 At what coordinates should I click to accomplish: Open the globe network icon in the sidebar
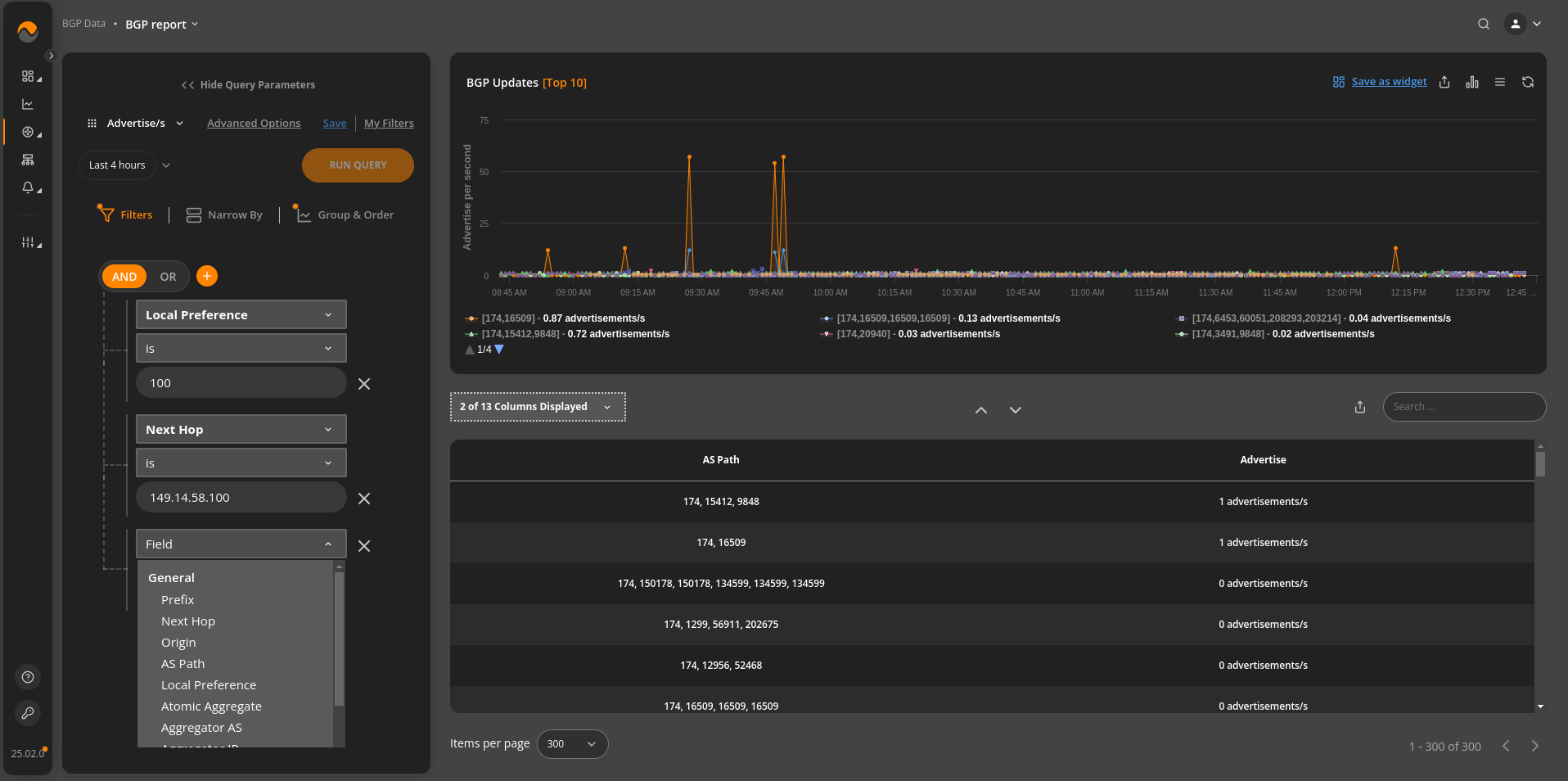coord(28,132)
